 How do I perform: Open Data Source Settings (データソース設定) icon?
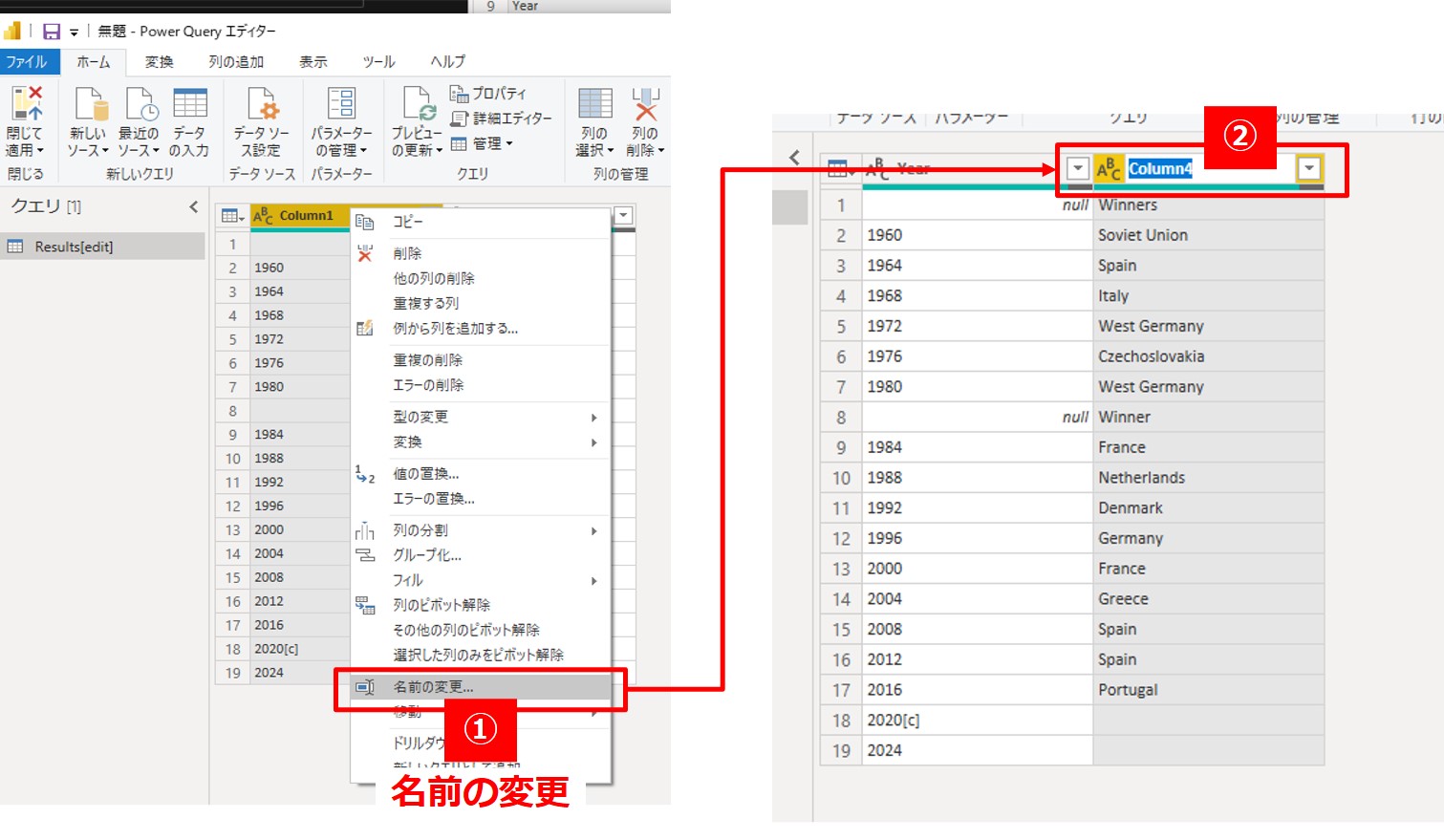[x=261, y=105]
